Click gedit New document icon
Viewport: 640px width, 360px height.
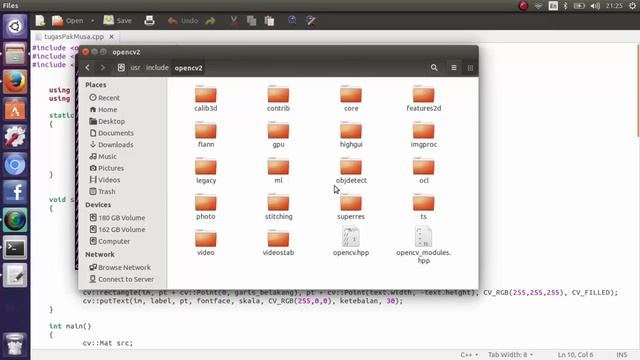tap(40, 20)
